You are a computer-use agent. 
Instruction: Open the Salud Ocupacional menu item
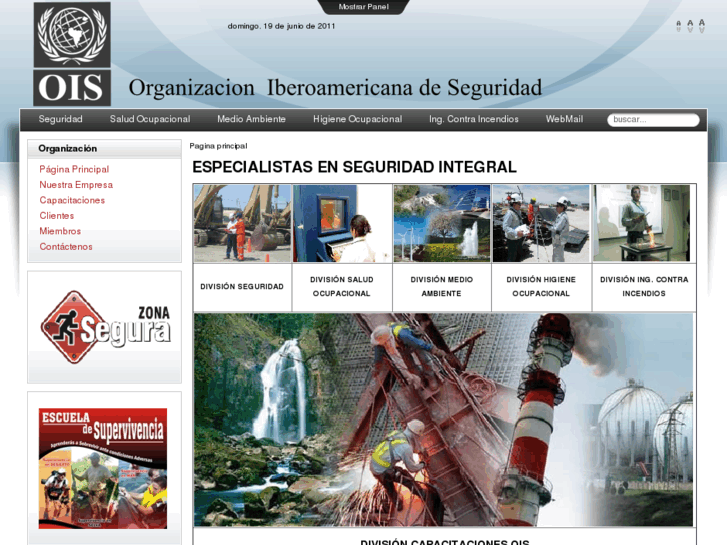point(150,119)
